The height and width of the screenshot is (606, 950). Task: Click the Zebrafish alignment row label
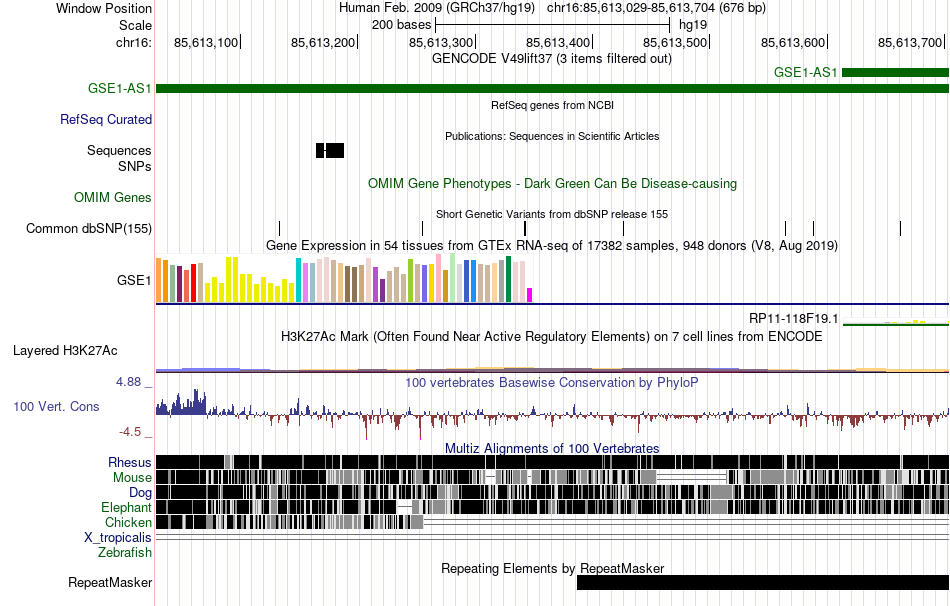125,553
